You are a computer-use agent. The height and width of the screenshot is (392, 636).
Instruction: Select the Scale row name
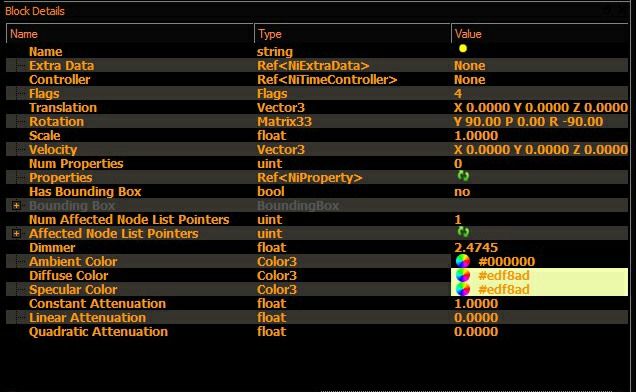(44, 136)
